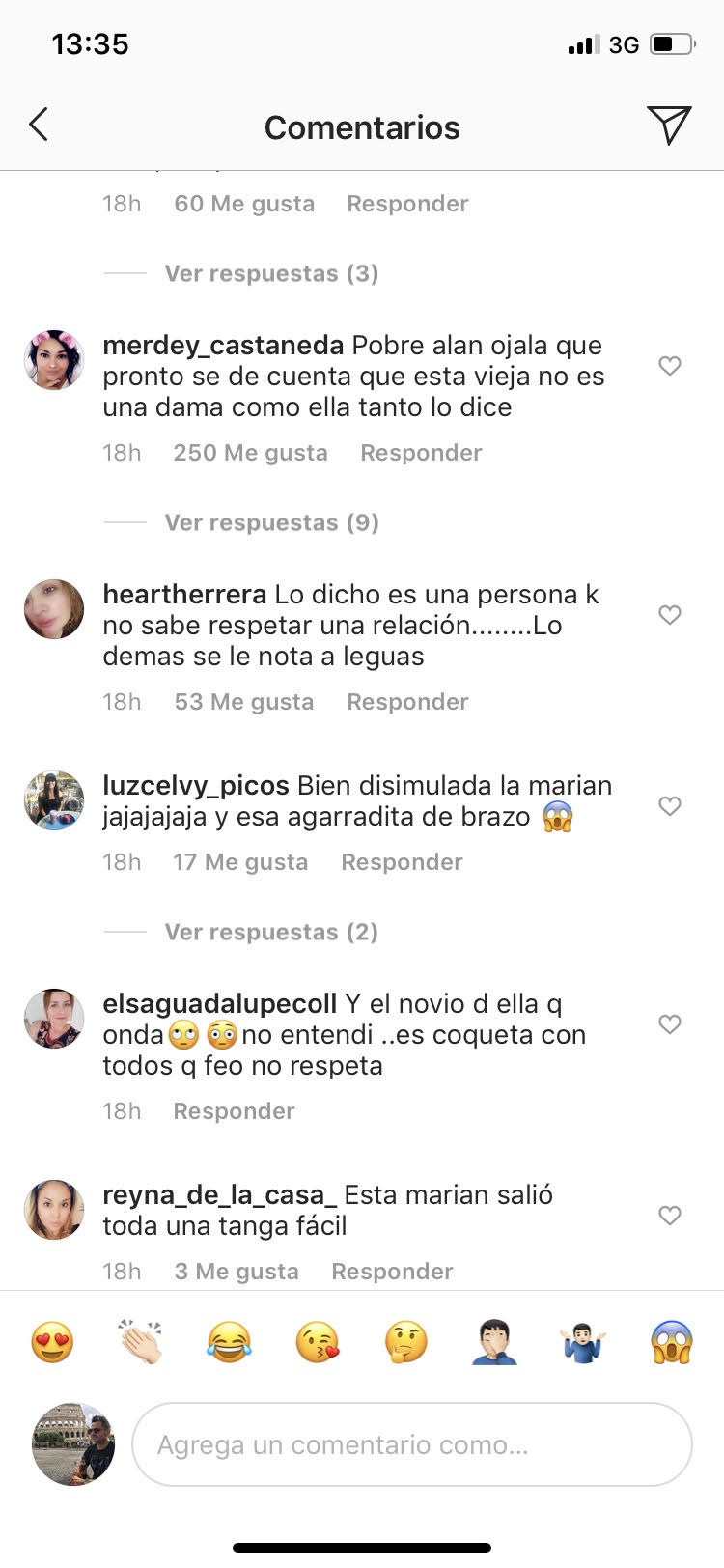Open heartherrera's profile picture
Viewport: 724px width, 1568px height.
(x=54, y=609)
